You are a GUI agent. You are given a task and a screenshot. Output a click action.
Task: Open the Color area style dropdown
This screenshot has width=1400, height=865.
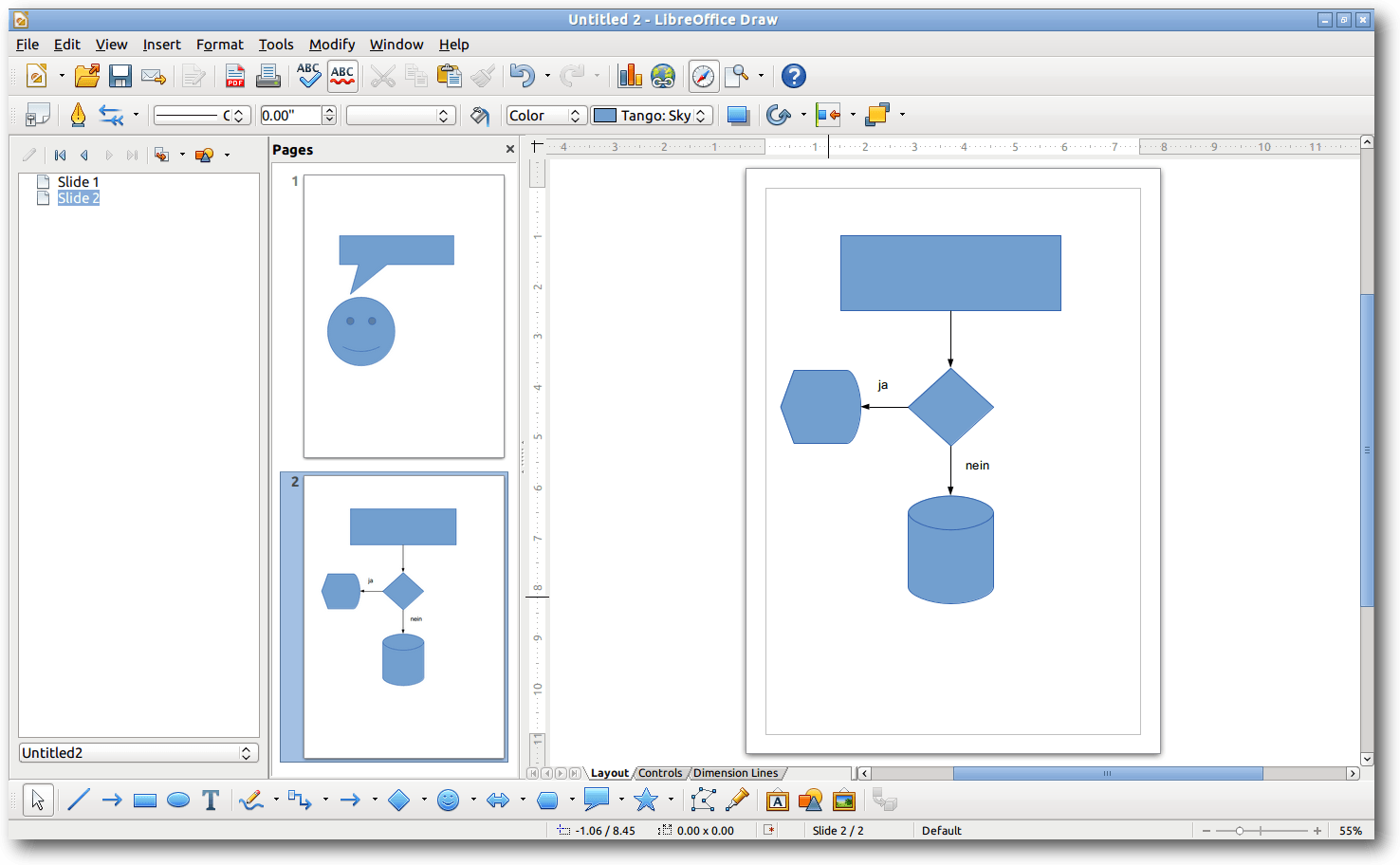[x=546, y=115]
